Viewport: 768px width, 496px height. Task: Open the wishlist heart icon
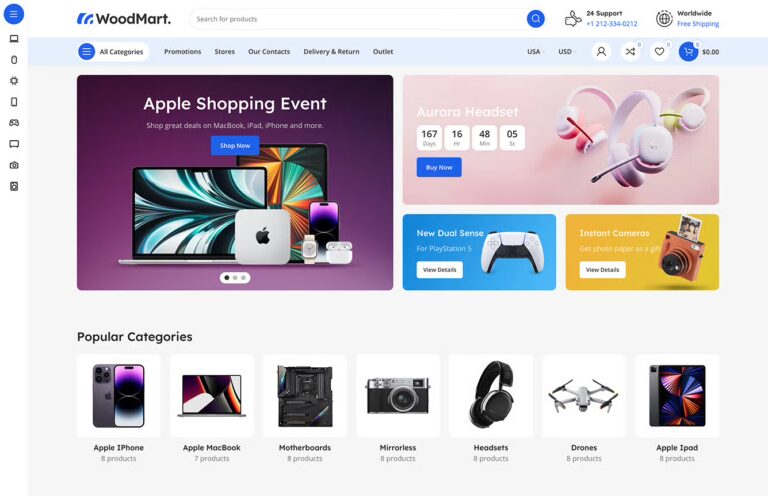coord(659,51)
